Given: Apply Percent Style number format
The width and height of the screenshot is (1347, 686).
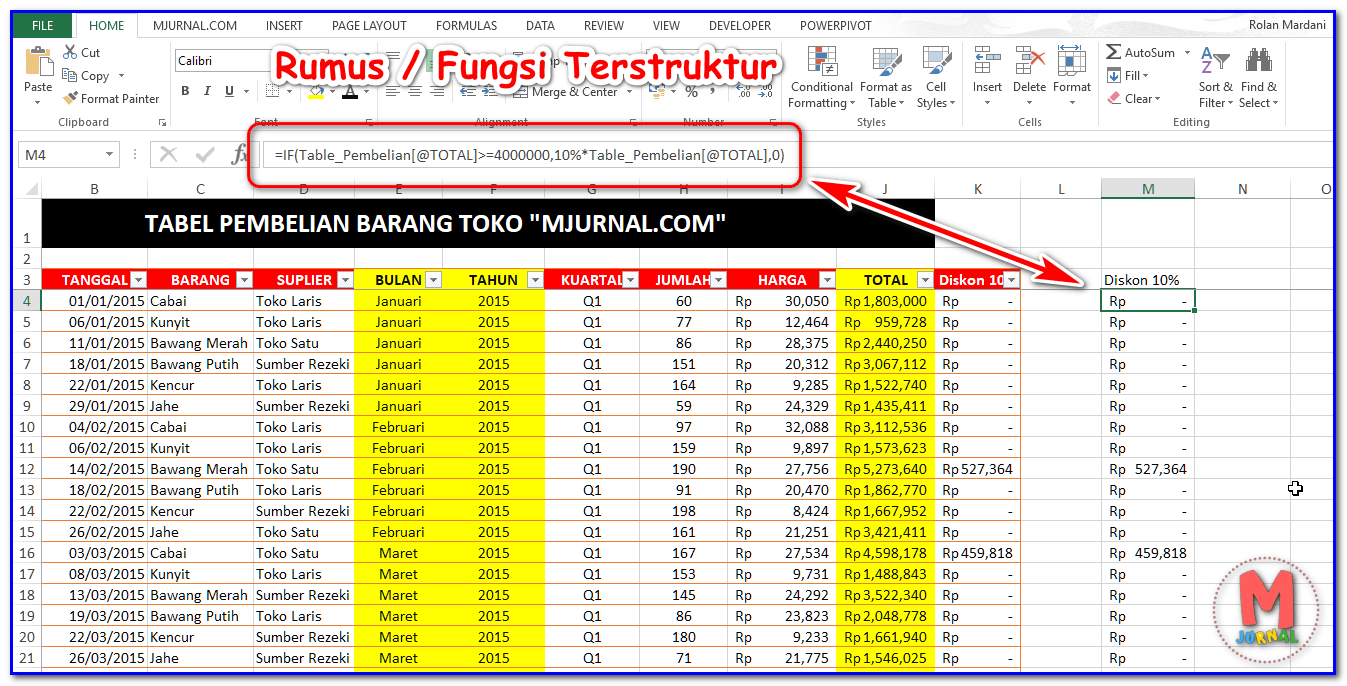Looking at the screenshot, I should tap(691, 91).
